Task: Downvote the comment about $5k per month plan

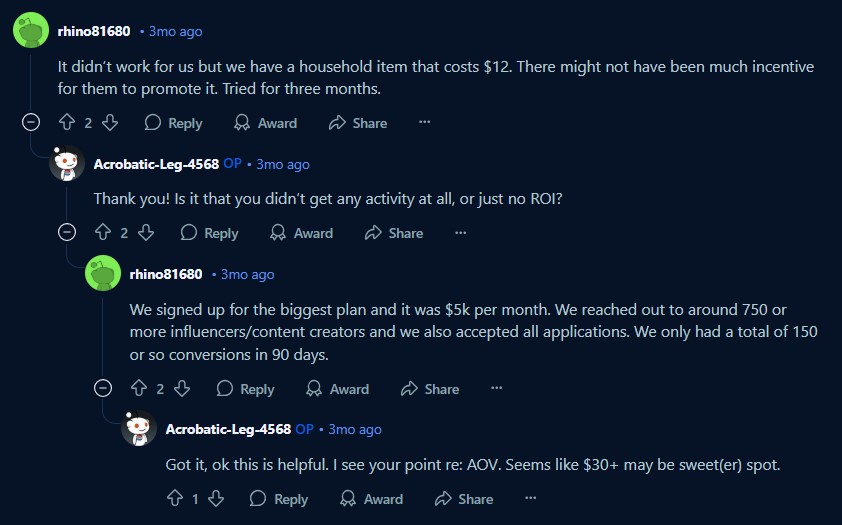Action: point(182,389)
